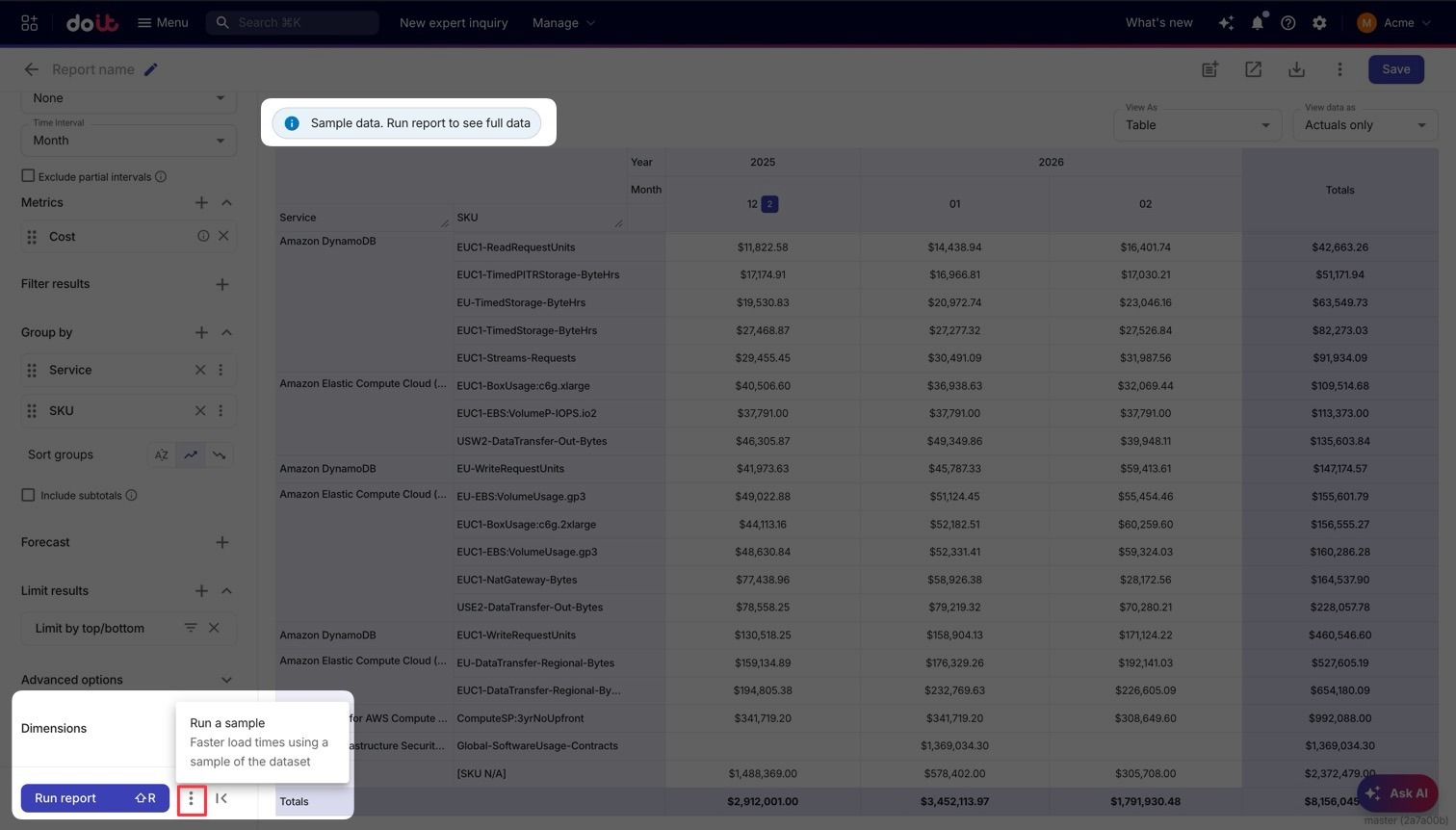Add a Forecast
The height and width of the screenshot is (830, 1456).
click(221, 542)
